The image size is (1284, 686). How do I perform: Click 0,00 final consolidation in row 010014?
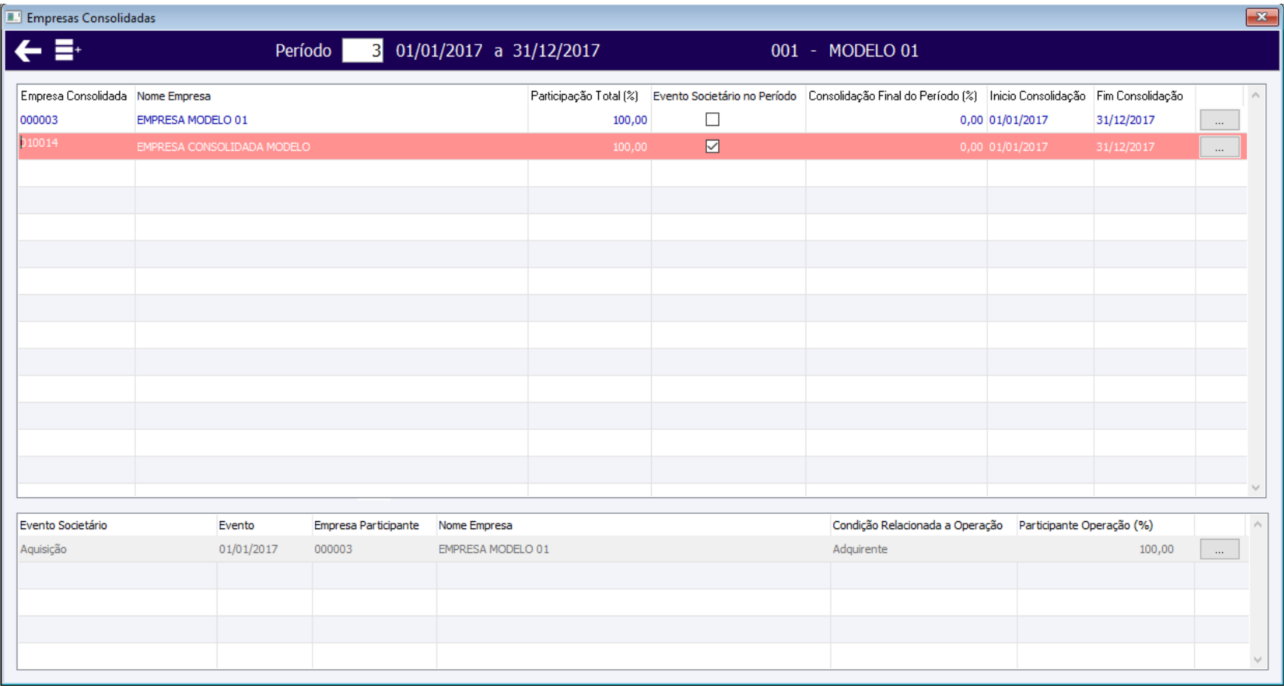pyautogui.click(x=972, y=147)
